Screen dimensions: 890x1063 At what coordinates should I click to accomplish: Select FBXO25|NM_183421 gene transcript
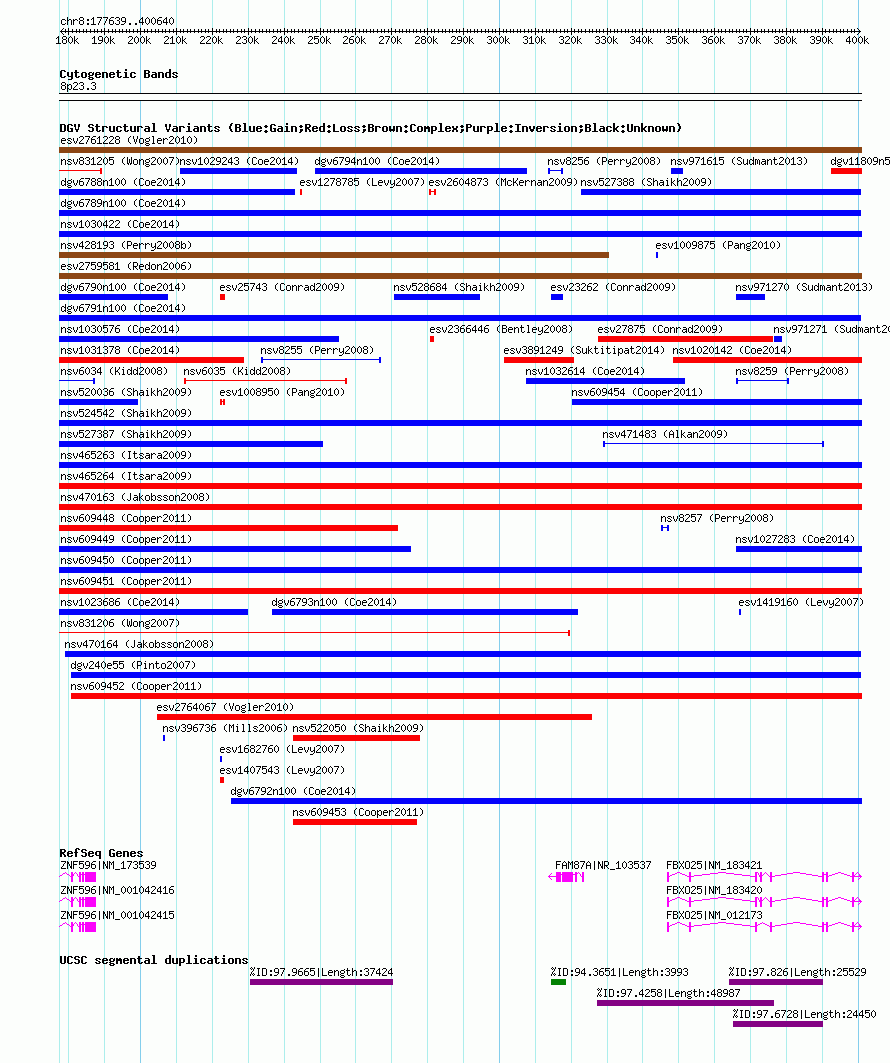(765, 877)
